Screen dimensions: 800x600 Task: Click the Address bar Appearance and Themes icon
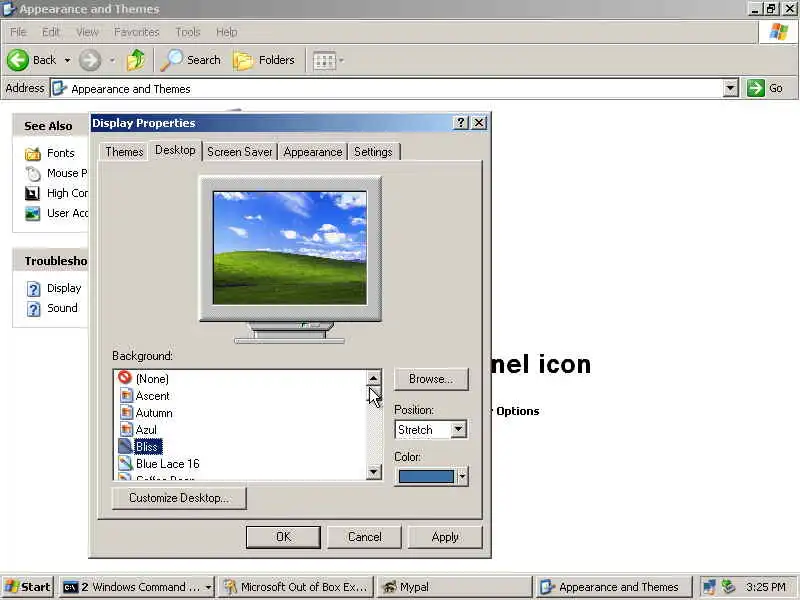[60, 88]
